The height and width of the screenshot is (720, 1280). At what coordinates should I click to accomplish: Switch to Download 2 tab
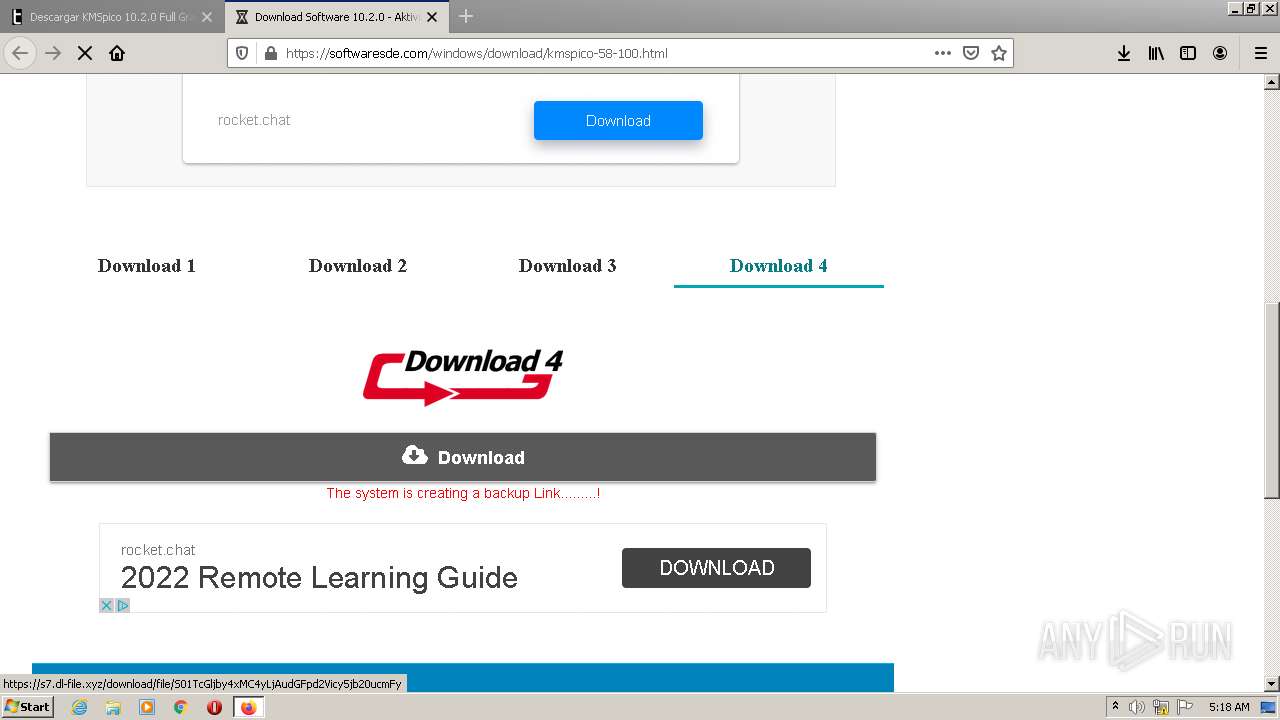pos(358,266)
